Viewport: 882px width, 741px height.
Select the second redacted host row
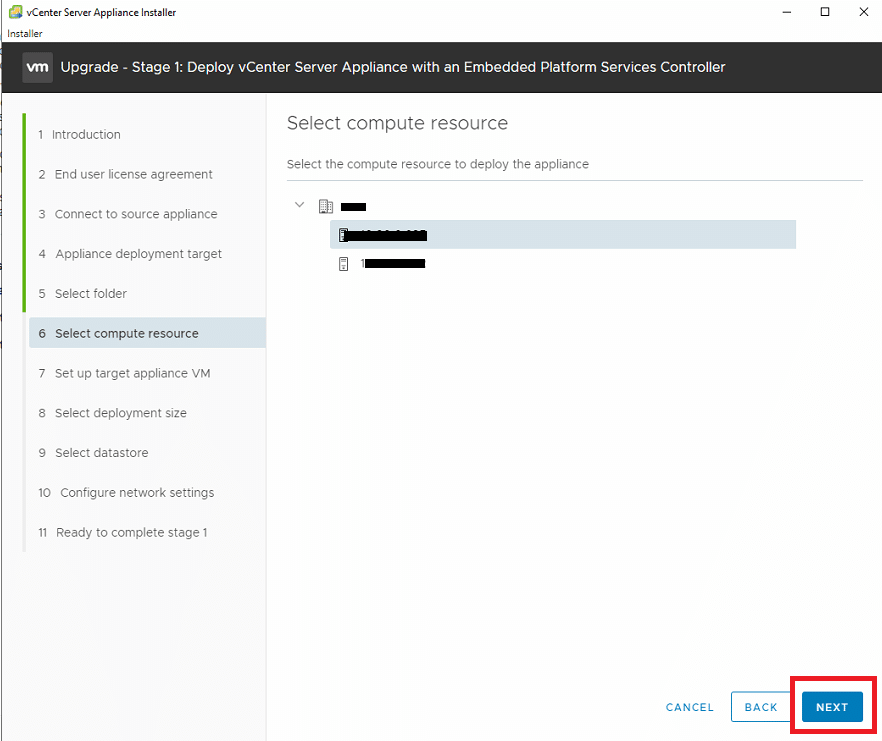click(x=393, y=263)
